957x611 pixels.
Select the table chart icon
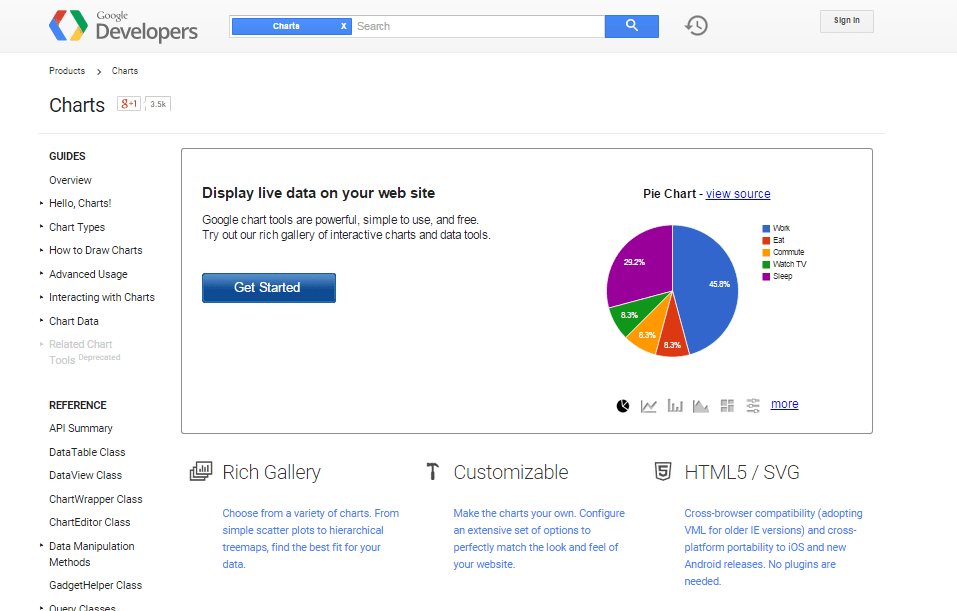(727, 405)
